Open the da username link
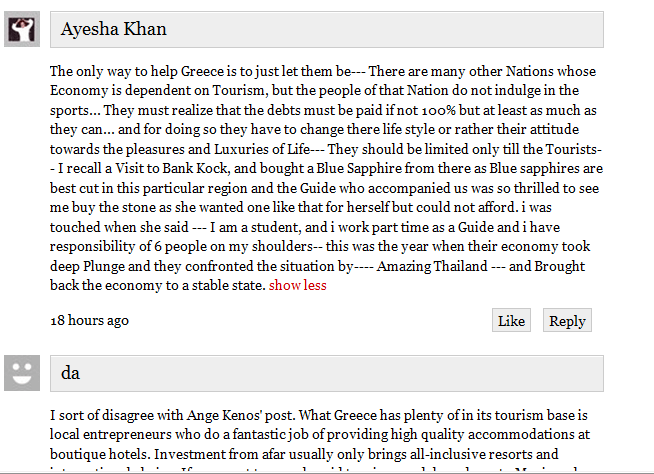The height and width of the screenshot is (474, 654). pos(70,373)
